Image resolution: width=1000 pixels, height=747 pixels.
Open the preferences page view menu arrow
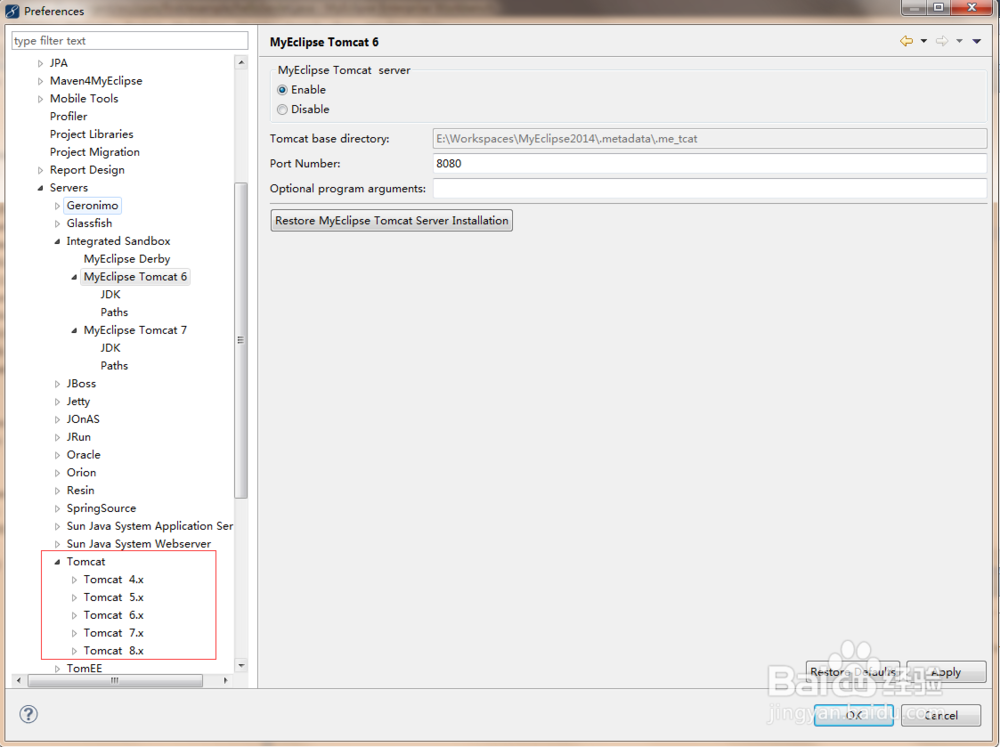tap(976, 41)
